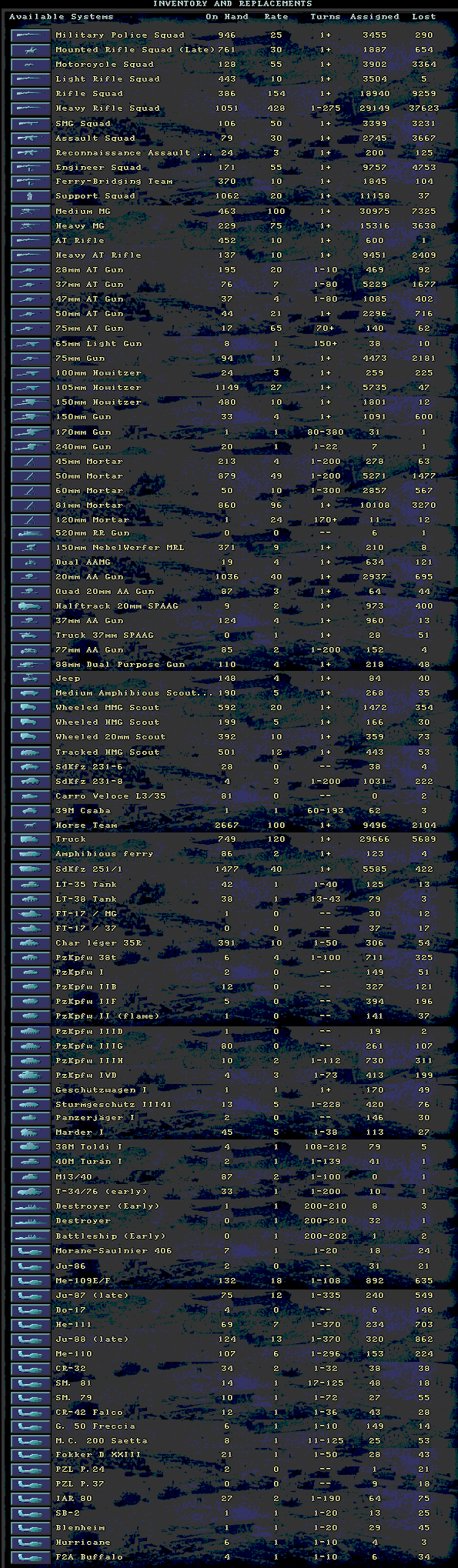Select the Me-110 aircraft icon
The image size is (458, 1568).
(x=31, y=1354)
